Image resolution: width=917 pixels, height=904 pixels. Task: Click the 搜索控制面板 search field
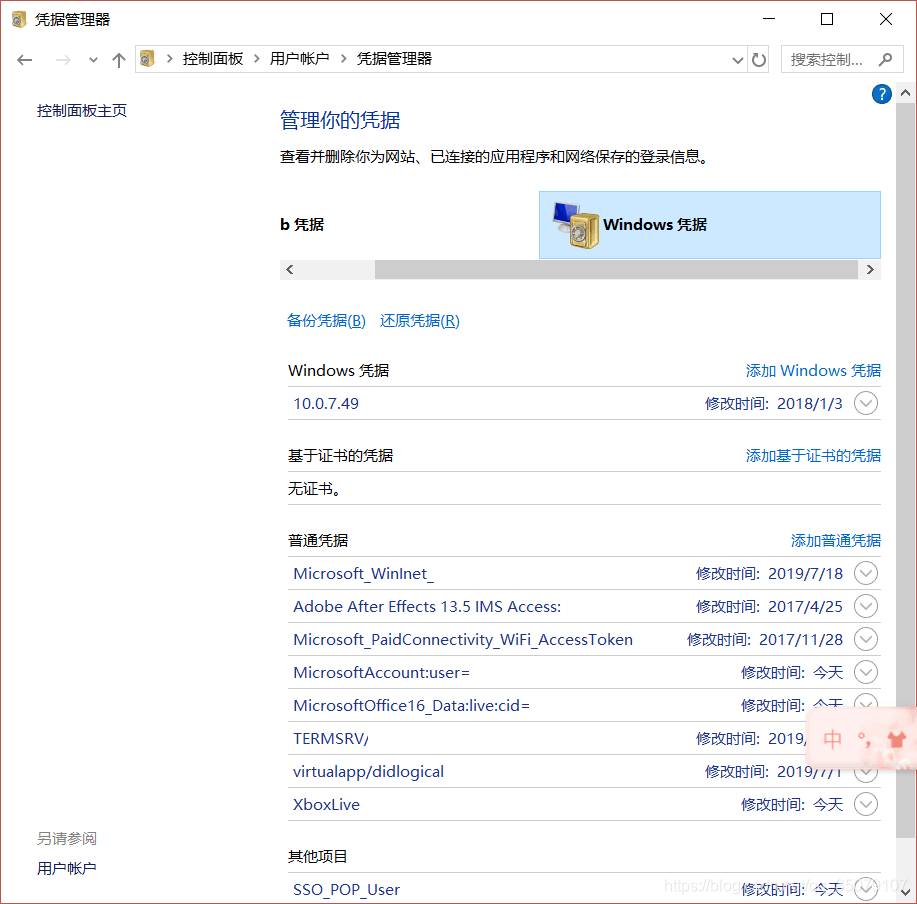click(x=828, y=60)
